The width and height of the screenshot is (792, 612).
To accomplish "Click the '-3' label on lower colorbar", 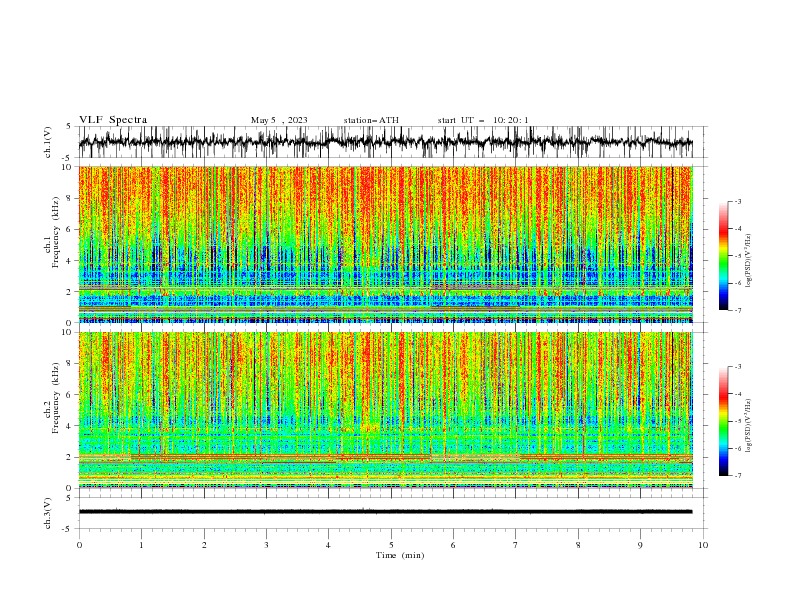I will [738, 367].
